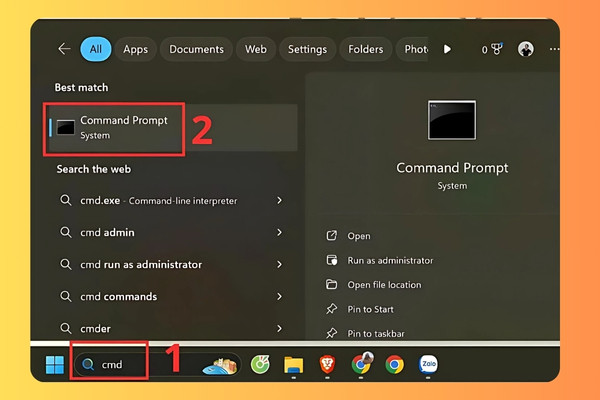Choose Open in the preview pane
This screenshot has height=400, width=600.
(x=359, y=236)
